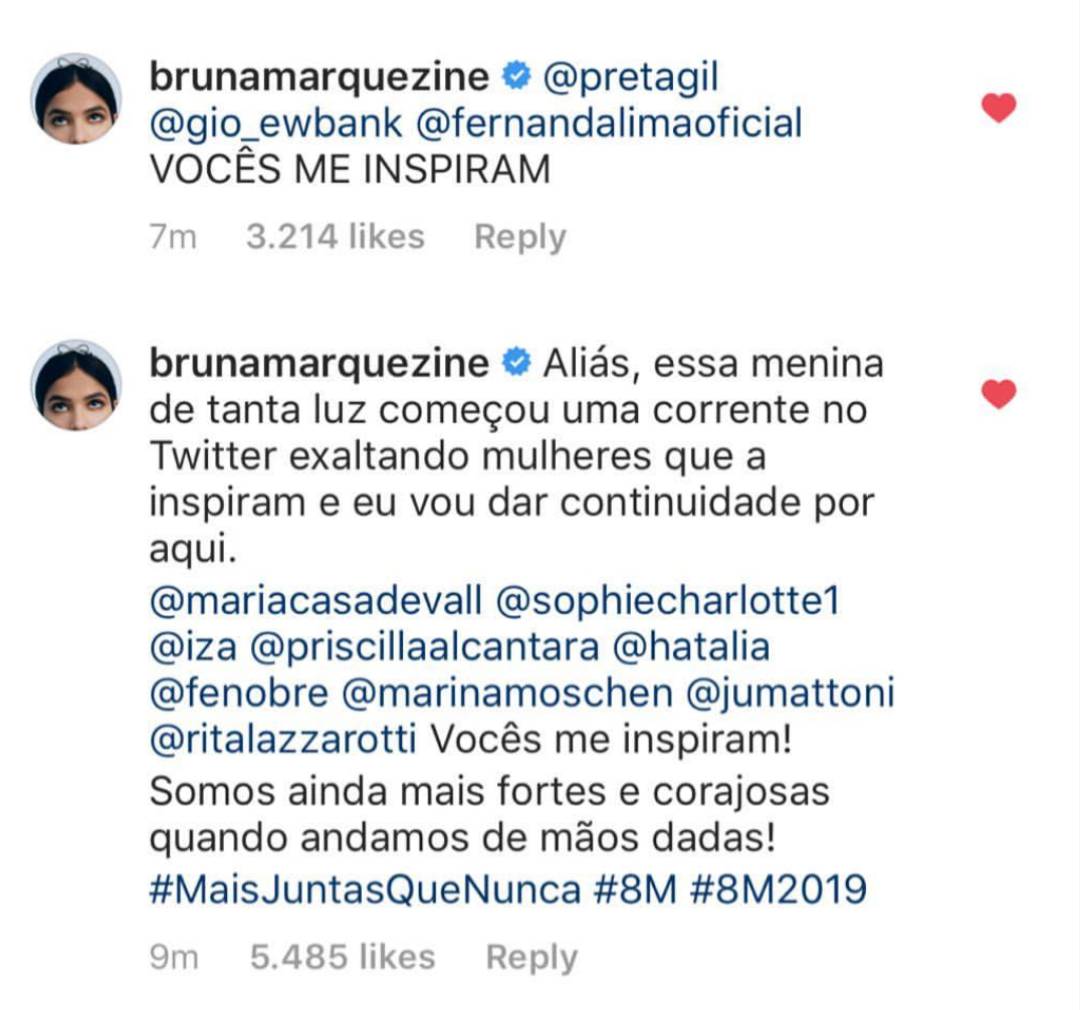View the 3.214 likes list

coord(335,237)
